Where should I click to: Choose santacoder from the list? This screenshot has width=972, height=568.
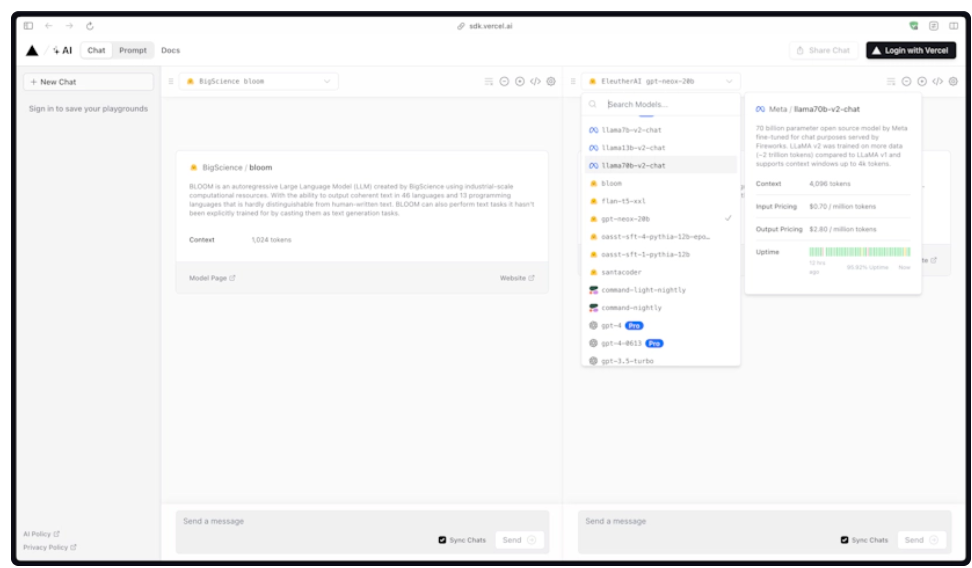(661, 272)
